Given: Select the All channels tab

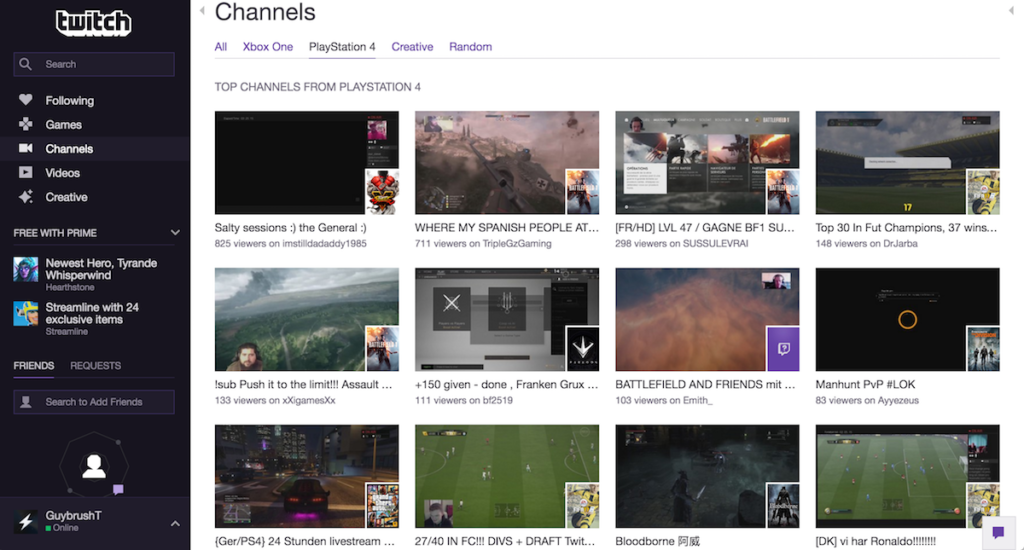Looking at the screenshot, I should tap(221, 46).
